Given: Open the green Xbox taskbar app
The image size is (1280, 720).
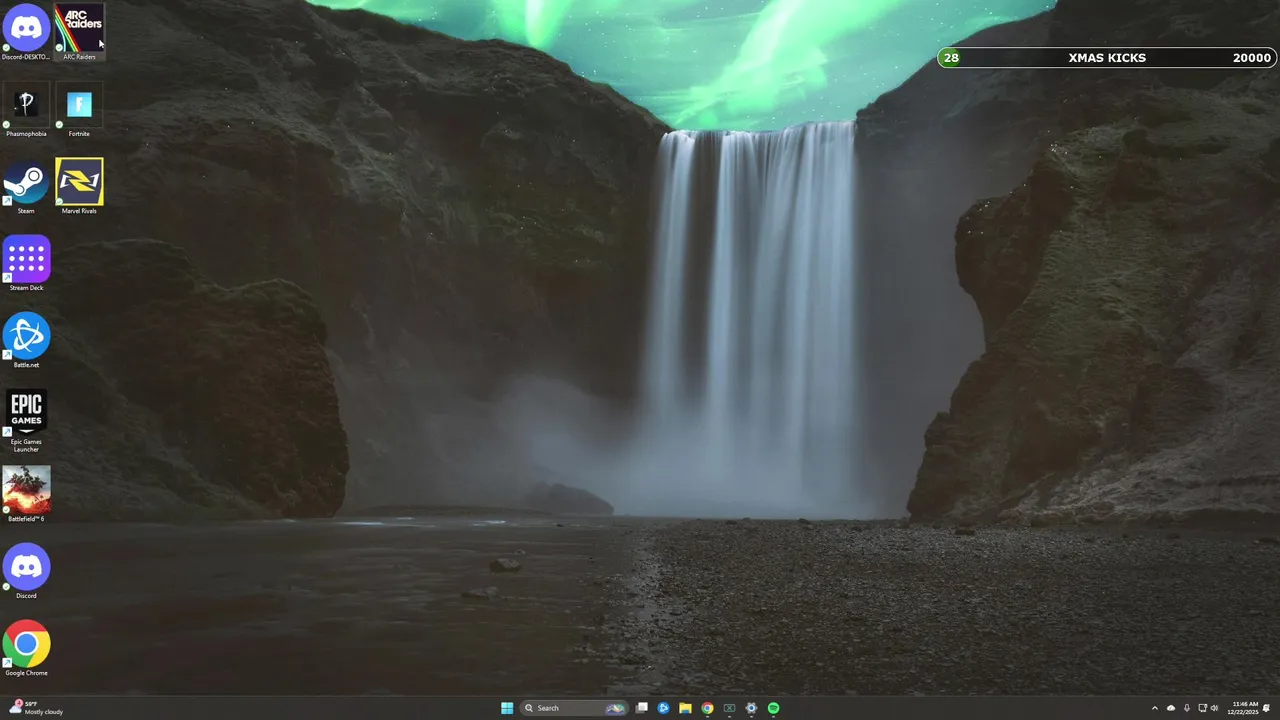Looking at the screenshot, I should click(729, 708).
